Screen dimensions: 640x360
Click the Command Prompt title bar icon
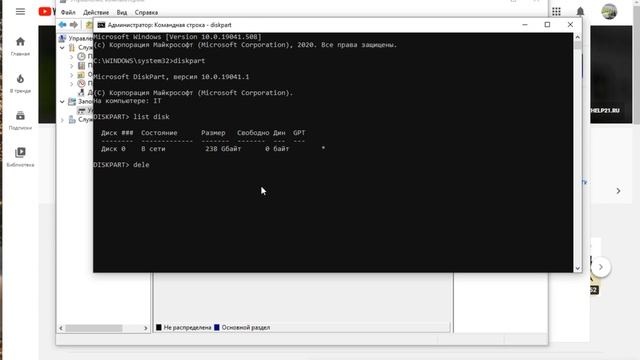(101, 25)
